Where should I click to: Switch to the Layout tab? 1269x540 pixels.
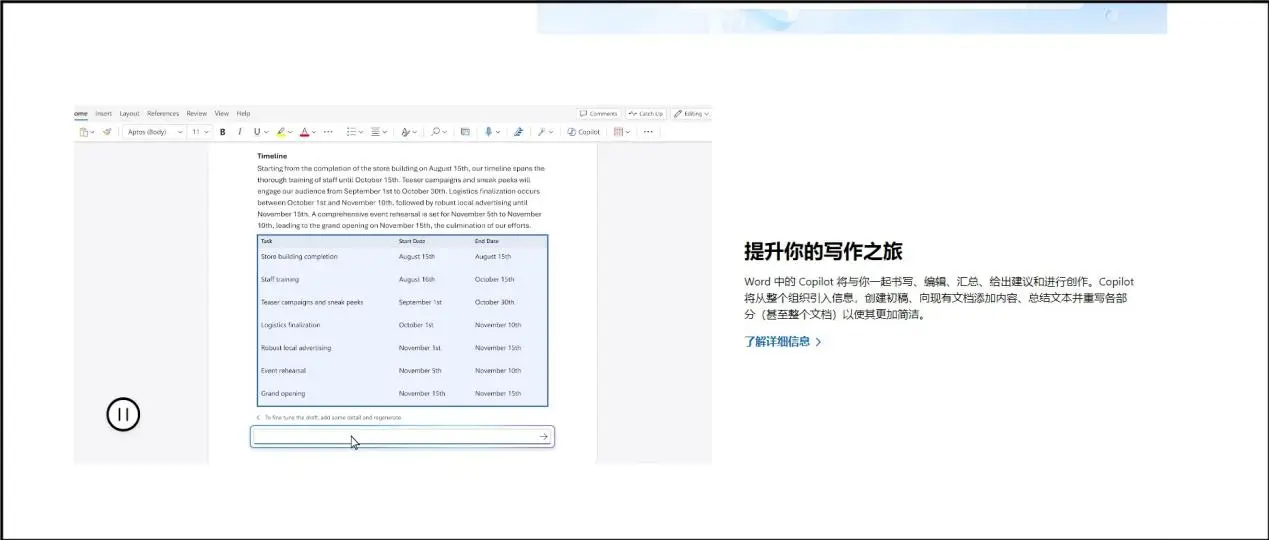130,114
